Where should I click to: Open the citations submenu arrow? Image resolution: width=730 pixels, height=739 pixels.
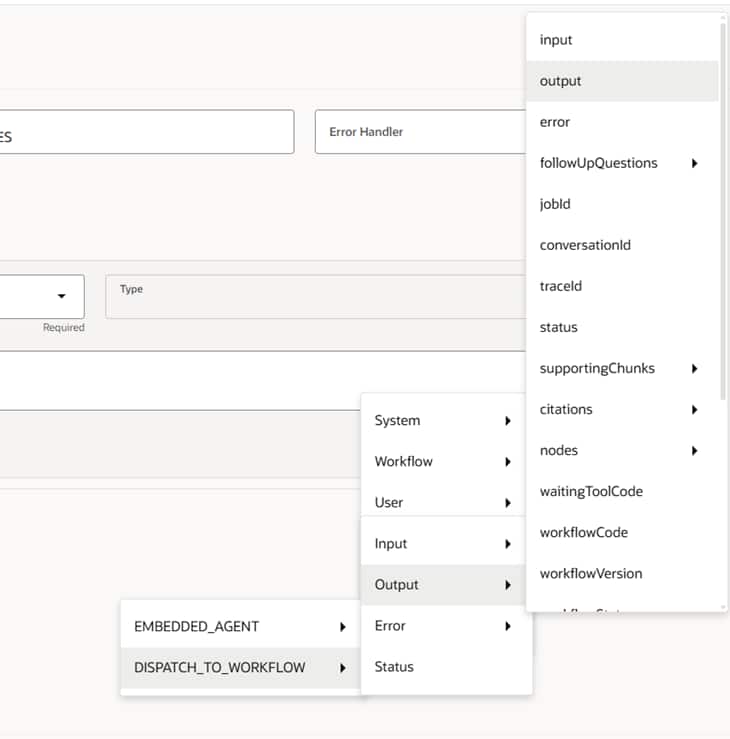click(694, 409)
